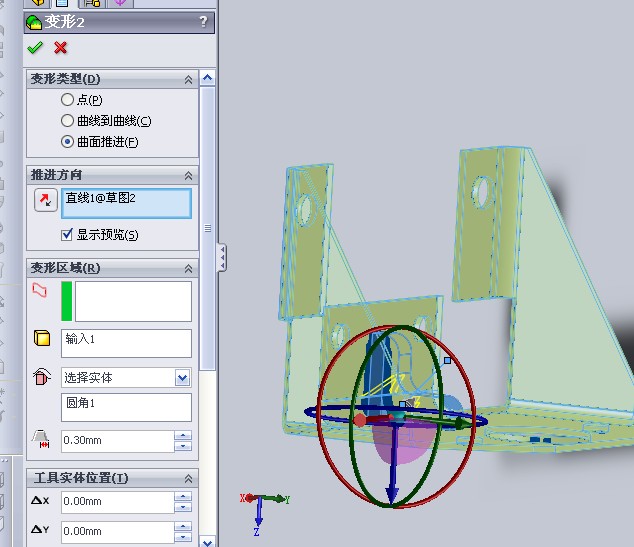
Task: Select the 点(P) deform type
Action: tap(67, 99)
